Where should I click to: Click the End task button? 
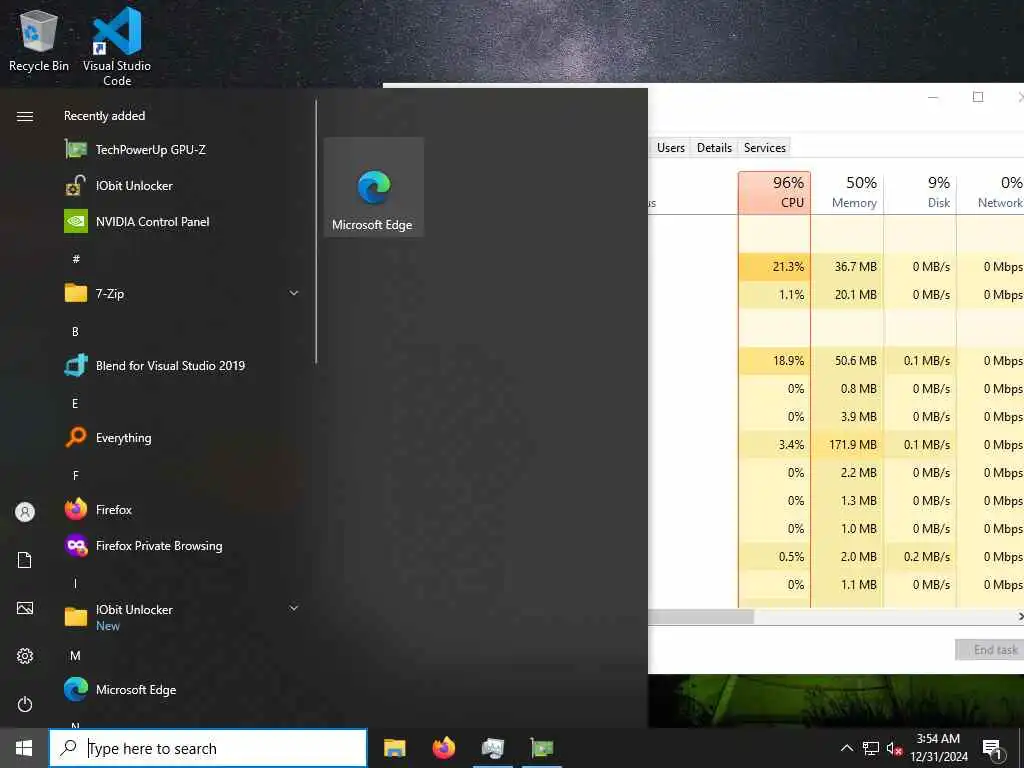click(x=990, y=650)
